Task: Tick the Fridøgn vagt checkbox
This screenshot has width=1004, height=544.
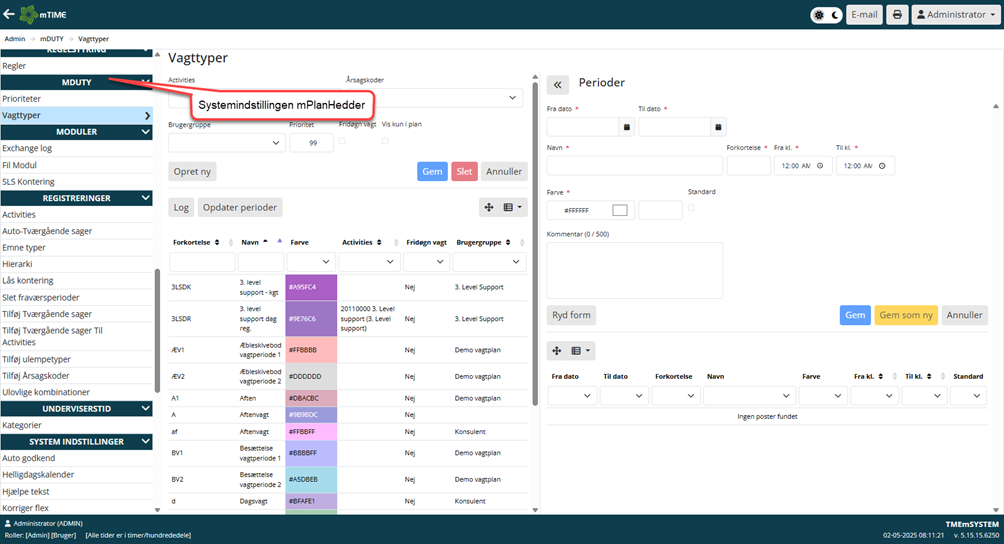Action: coord(343,141)
